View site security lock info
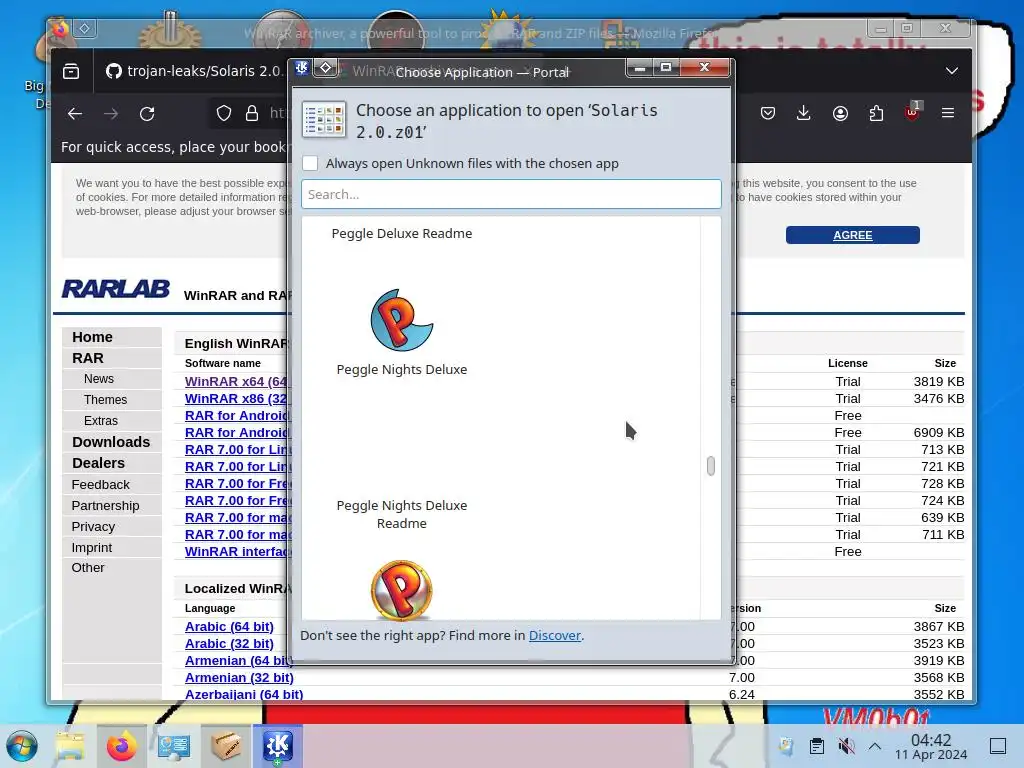1024x768 pixels. [x=252, y=114]
